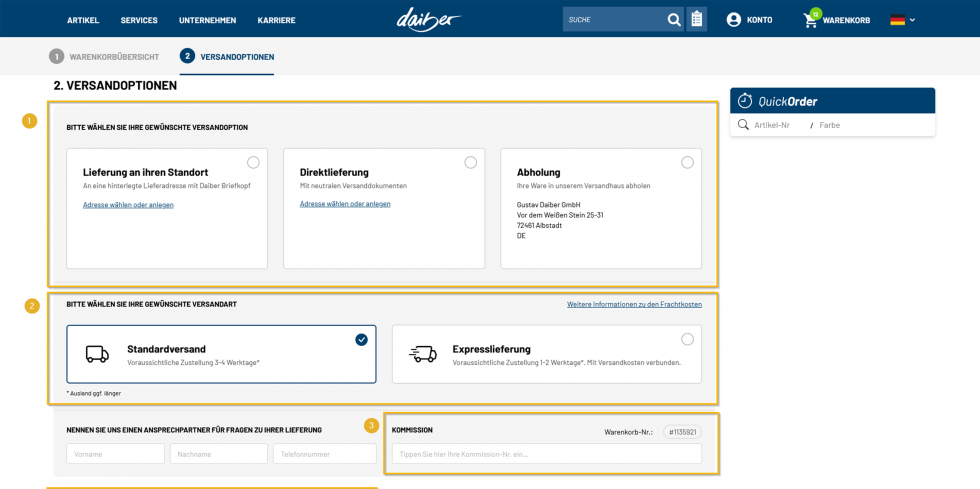This screenshot has width=980, height=489.
Task: Click the Expresslieferung fast truck icon
Action: 422,354
